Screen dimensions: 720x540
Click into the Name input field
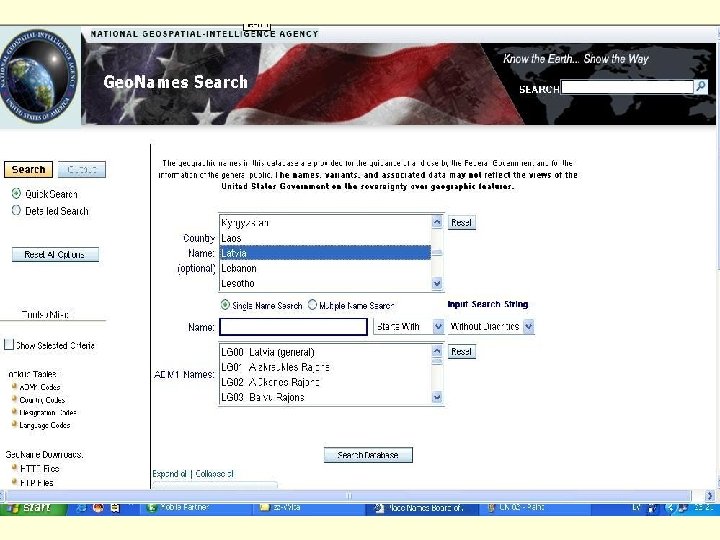click(x=293, y=326)
